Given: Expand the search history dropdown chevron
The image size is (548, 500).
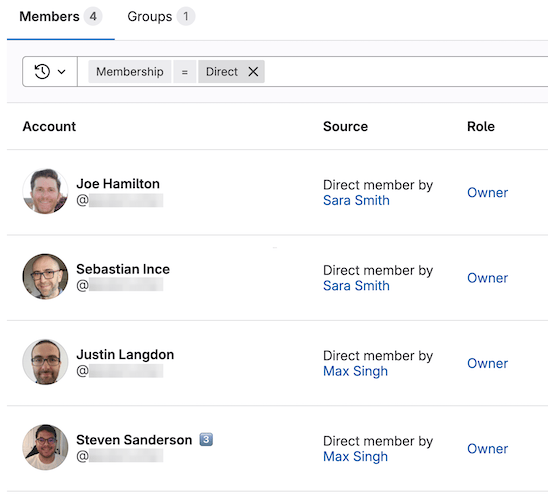Looking at the screenshot, I should [x=62, y=72].
